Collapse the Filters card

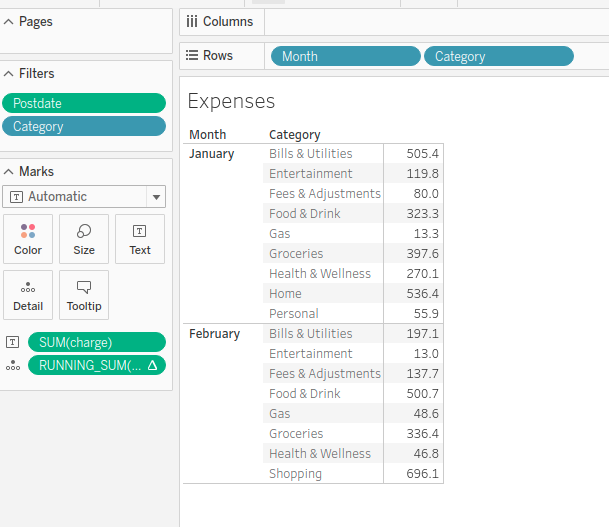click(x=9, y=74)
